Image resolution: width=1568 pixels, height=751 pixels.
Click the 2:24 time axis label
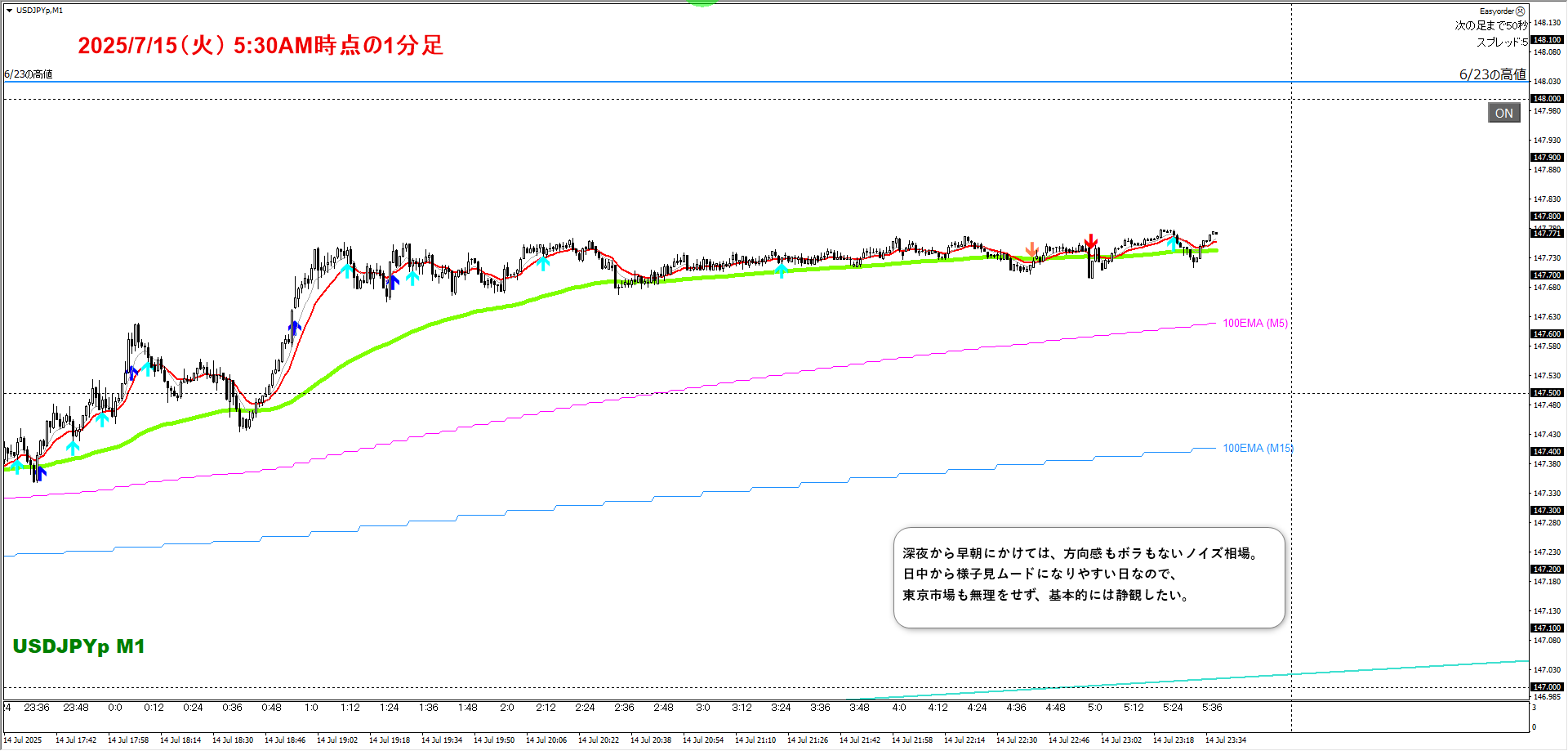click(585, 708)
